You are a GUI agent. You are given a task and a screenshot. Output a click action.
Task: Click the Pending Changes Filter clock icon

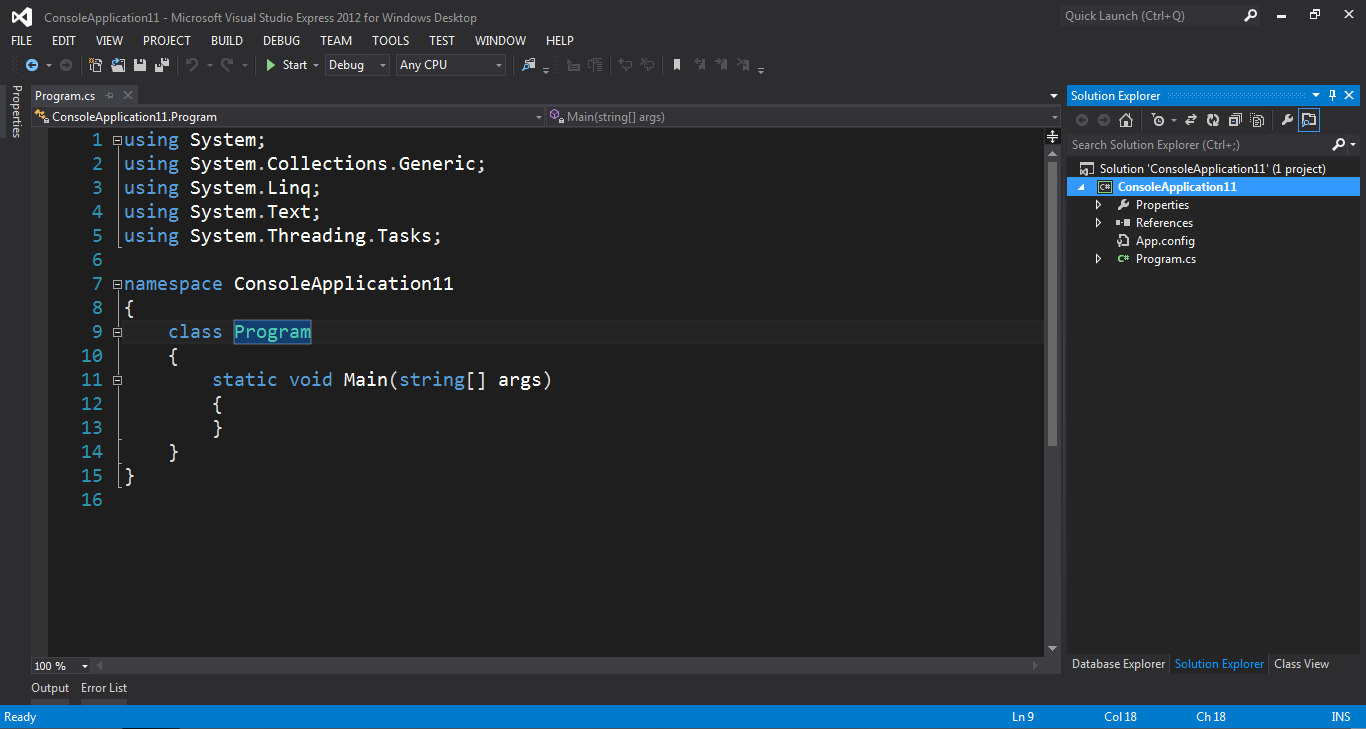(x=1158, y=120)
